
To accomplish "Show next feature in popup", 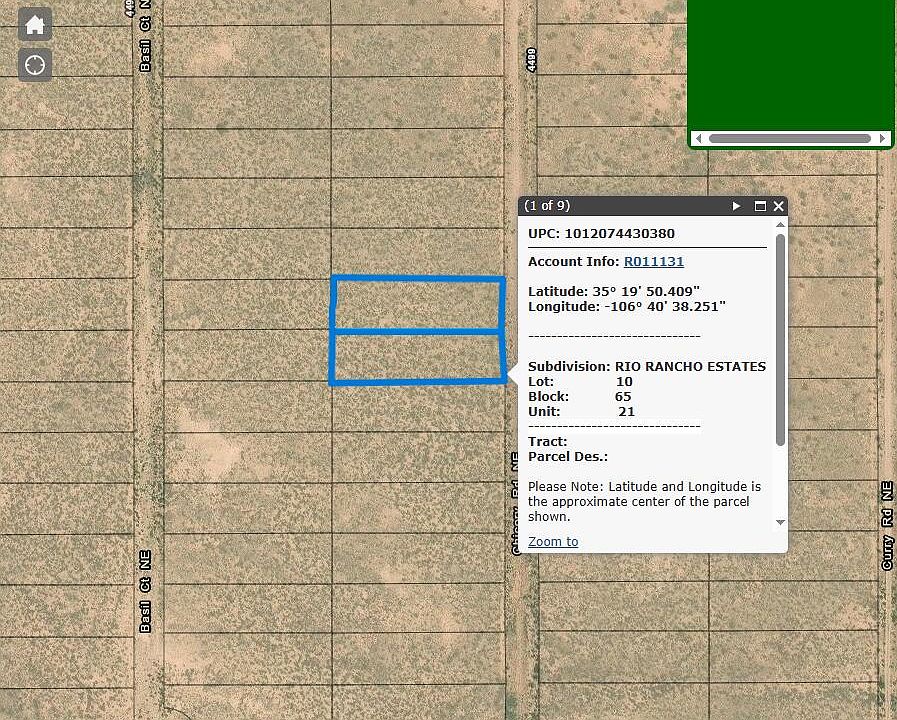I will (x=736, y=206).
